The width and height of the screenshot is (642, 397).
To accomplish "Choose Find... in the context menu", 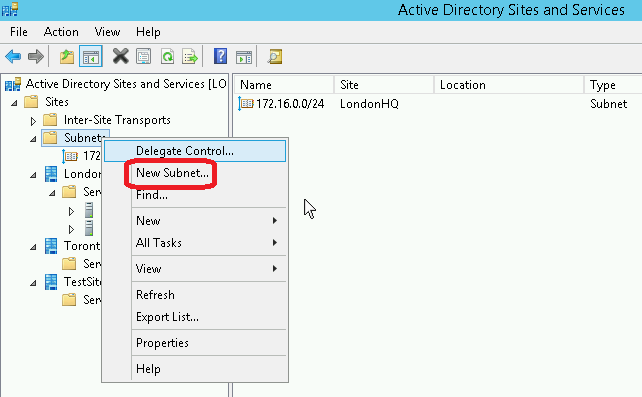I will coord(195,195).
